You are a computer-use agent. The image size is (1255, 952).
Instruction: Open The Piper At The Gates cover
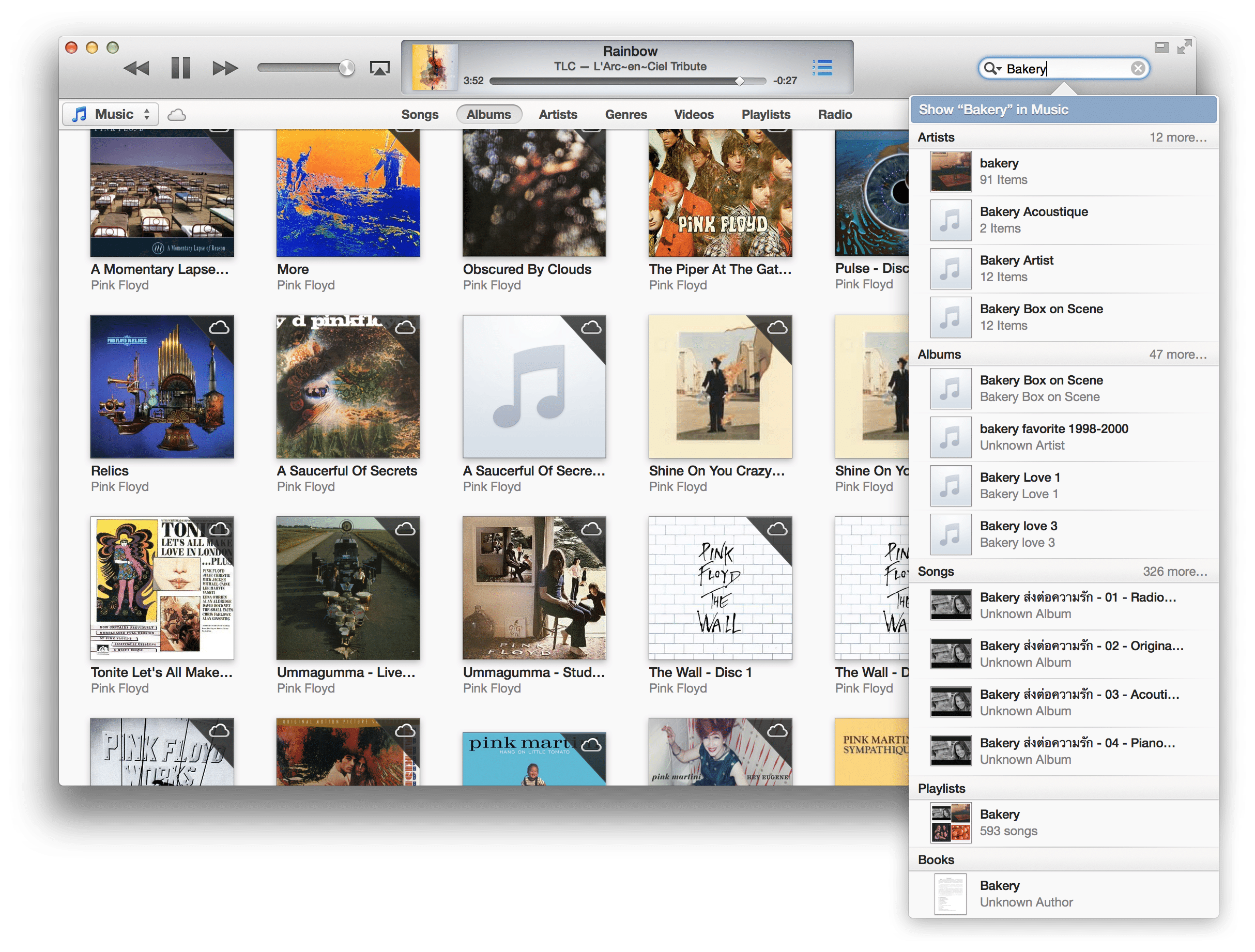tap(721, 193)
